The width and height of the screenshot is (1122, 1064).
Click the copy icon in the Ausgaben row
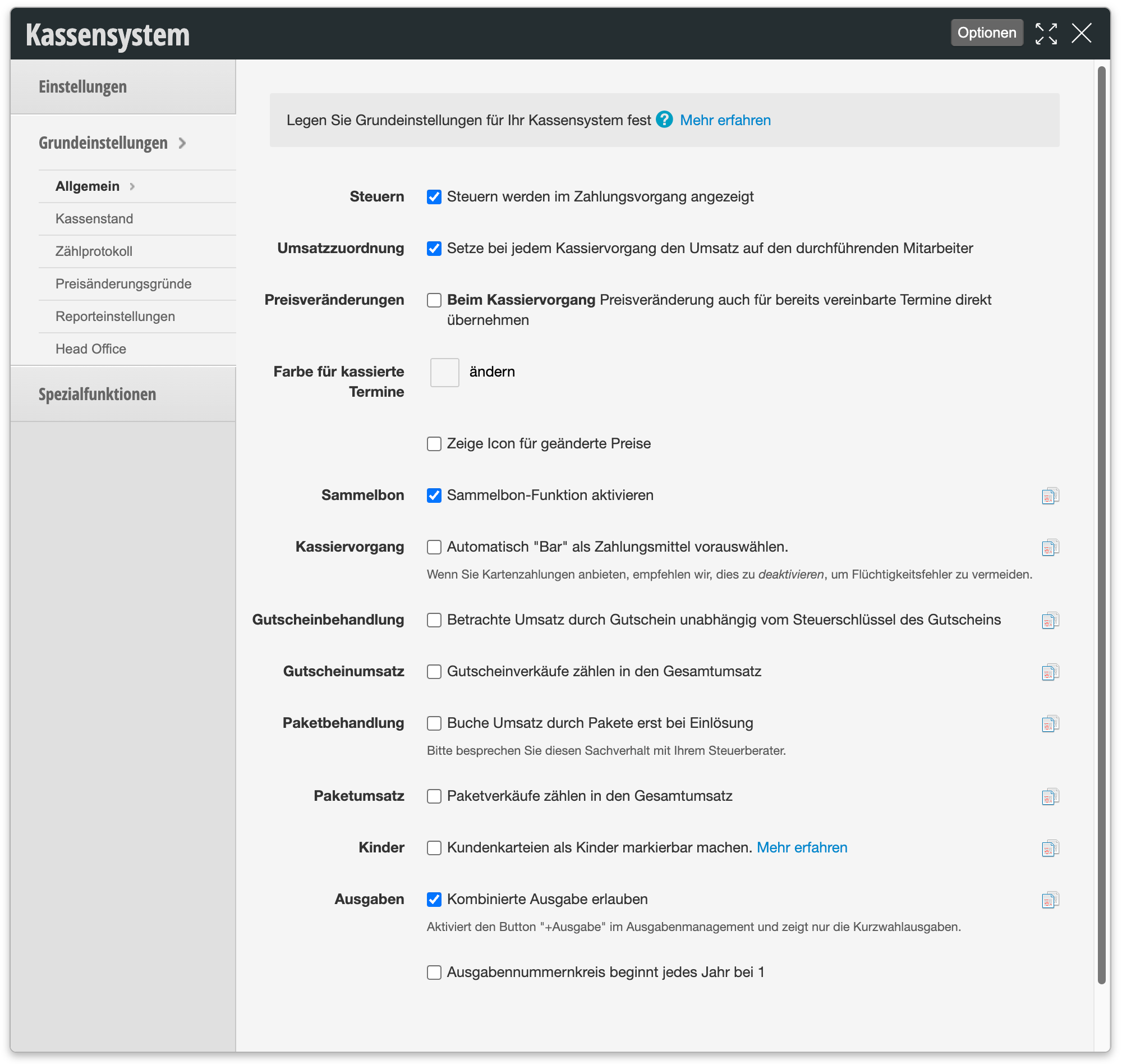click(1050, 900)
